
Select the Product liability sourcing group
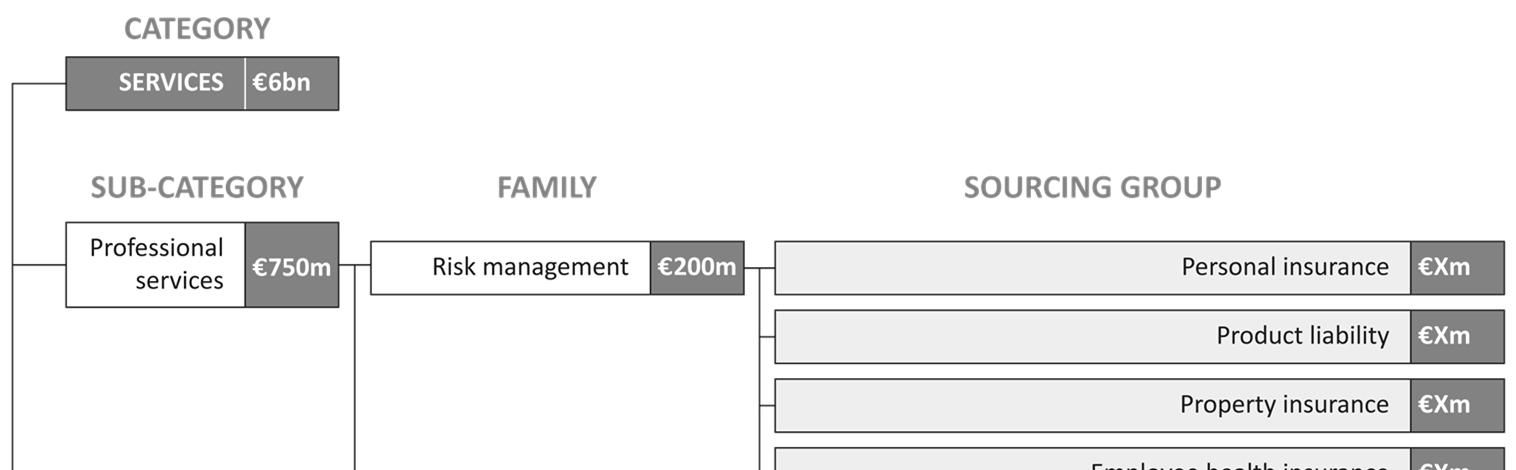(x=1092, y=336)
